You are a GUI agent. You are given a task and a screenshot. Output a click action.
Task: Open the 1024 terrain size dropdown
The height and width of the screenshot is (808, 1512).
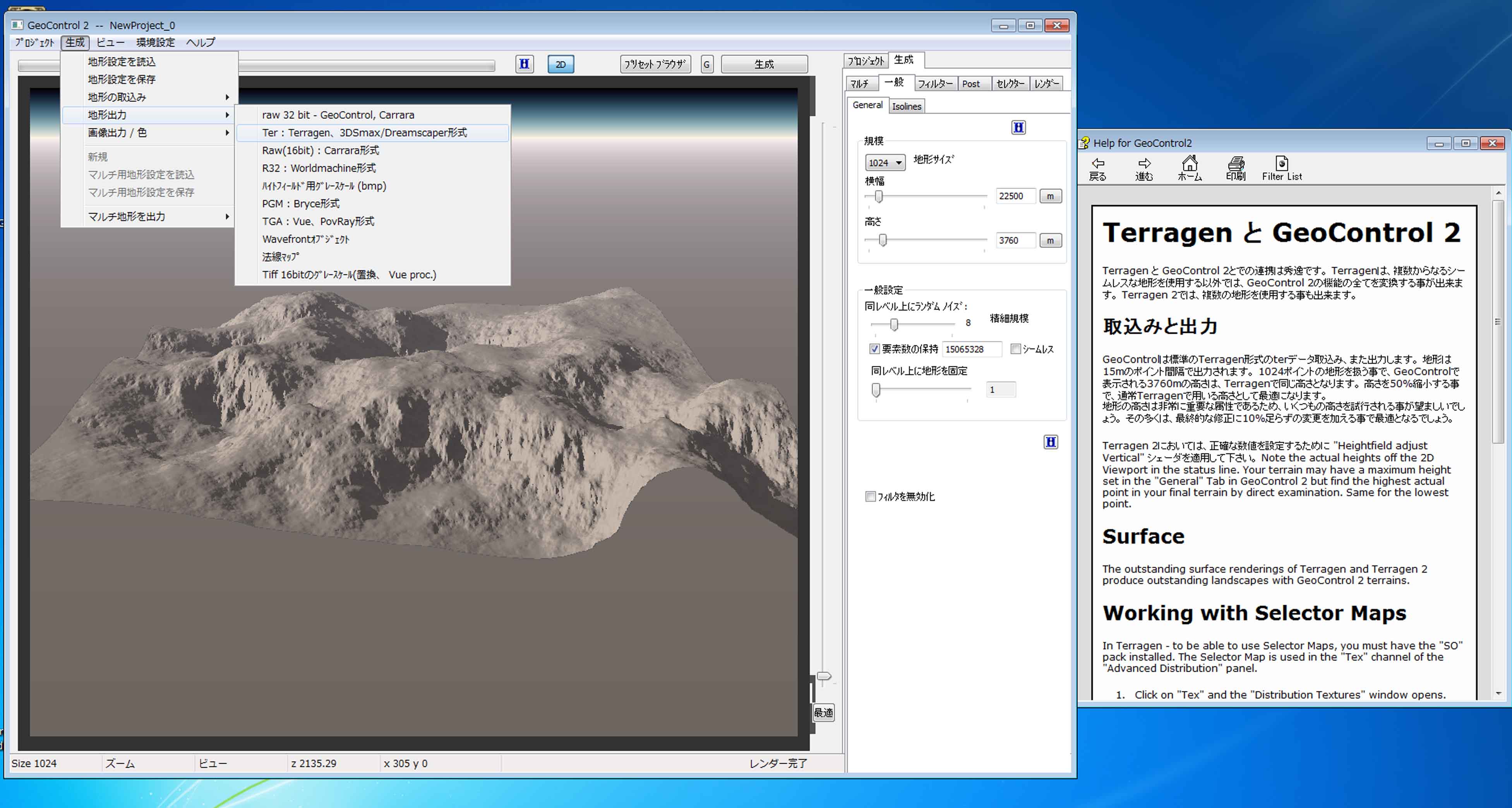click(885, 163)
